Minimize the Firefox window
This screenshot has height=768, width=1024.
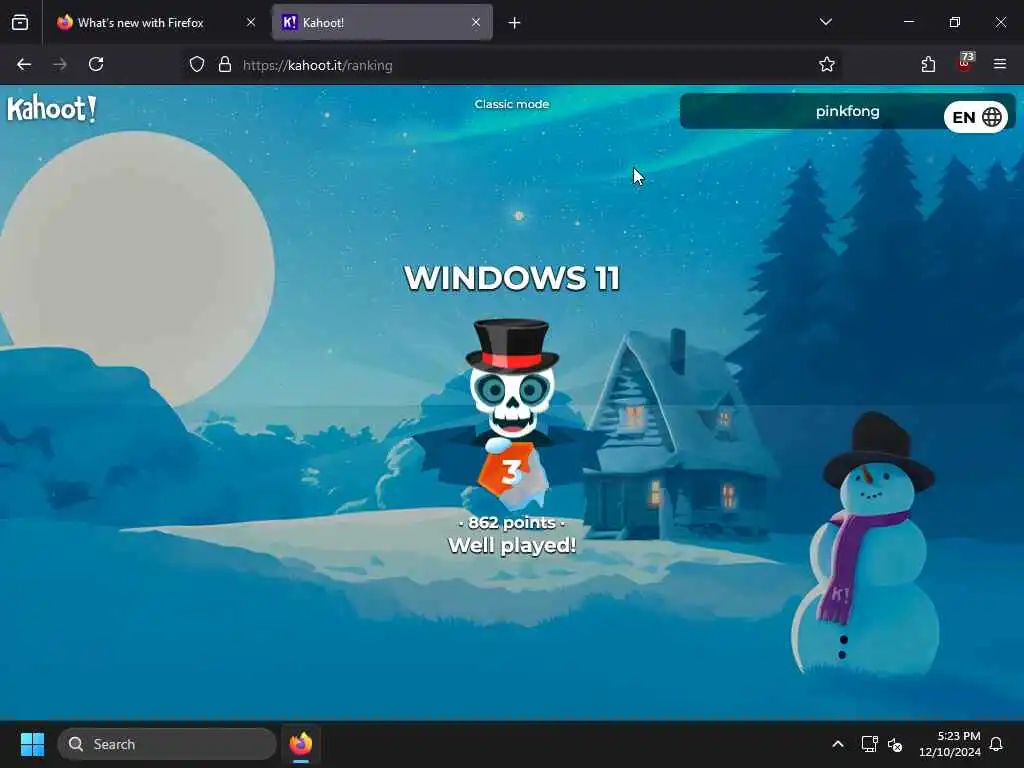908,22
